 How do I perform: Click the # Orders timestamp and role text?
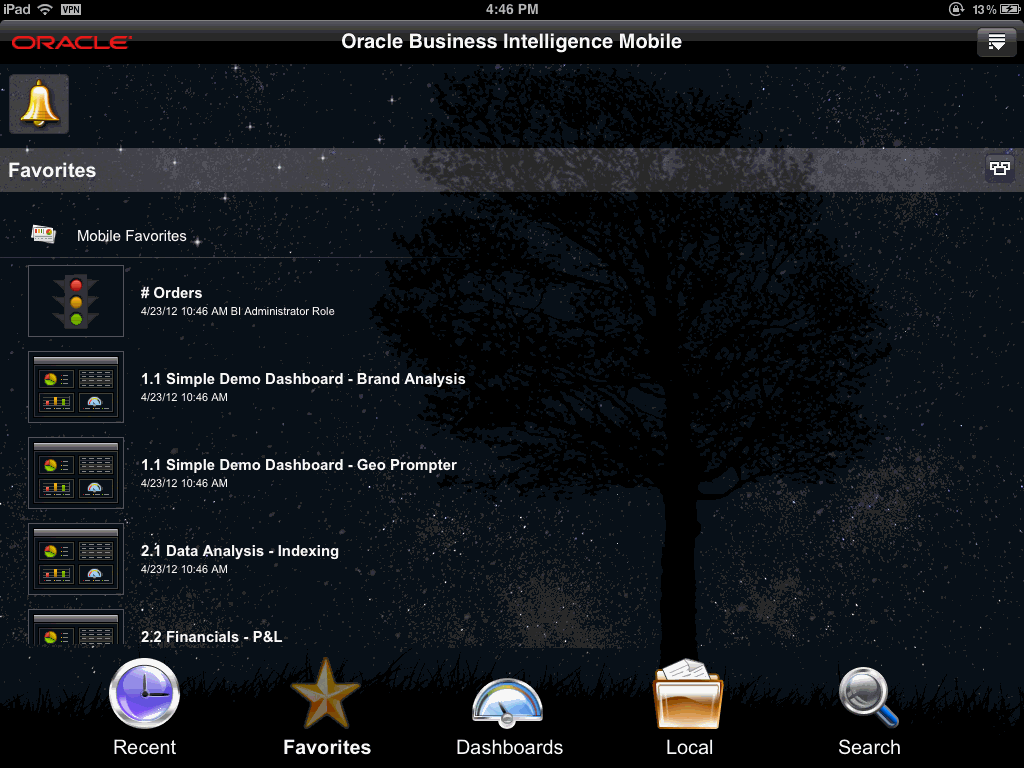coord(237,312)
